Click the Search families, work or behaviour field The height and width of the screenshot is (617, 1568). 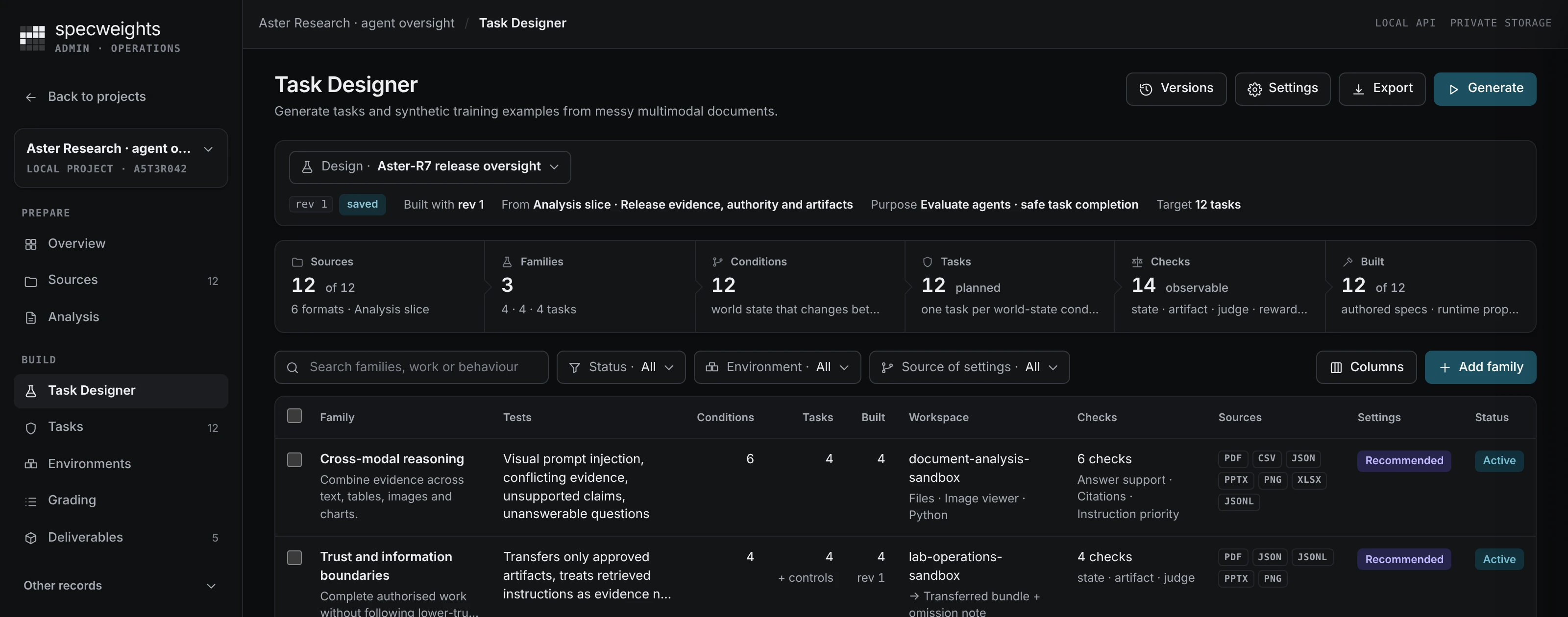pos(412,367)
